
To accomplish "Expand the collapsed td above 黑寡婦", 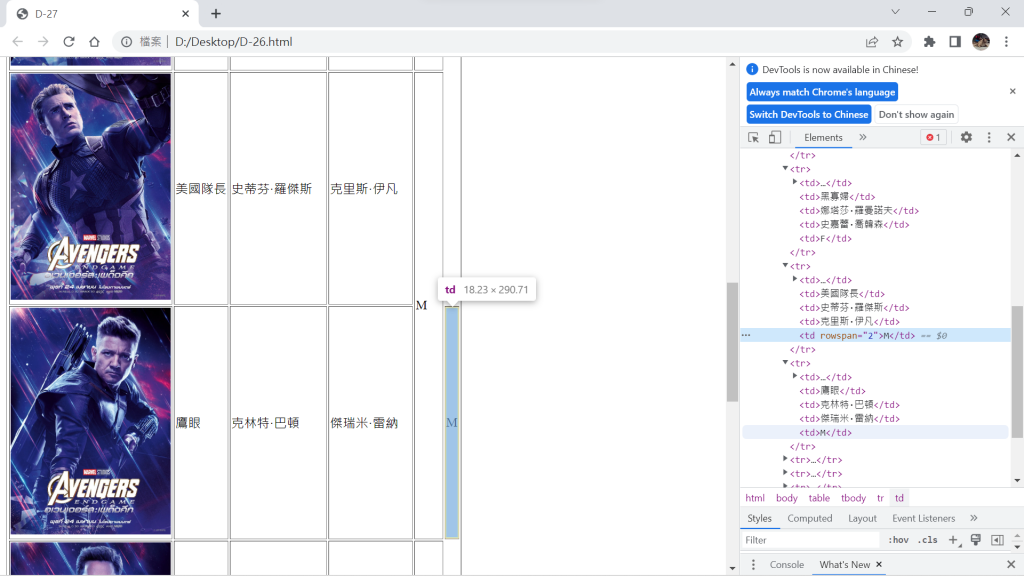I will 795,182.
